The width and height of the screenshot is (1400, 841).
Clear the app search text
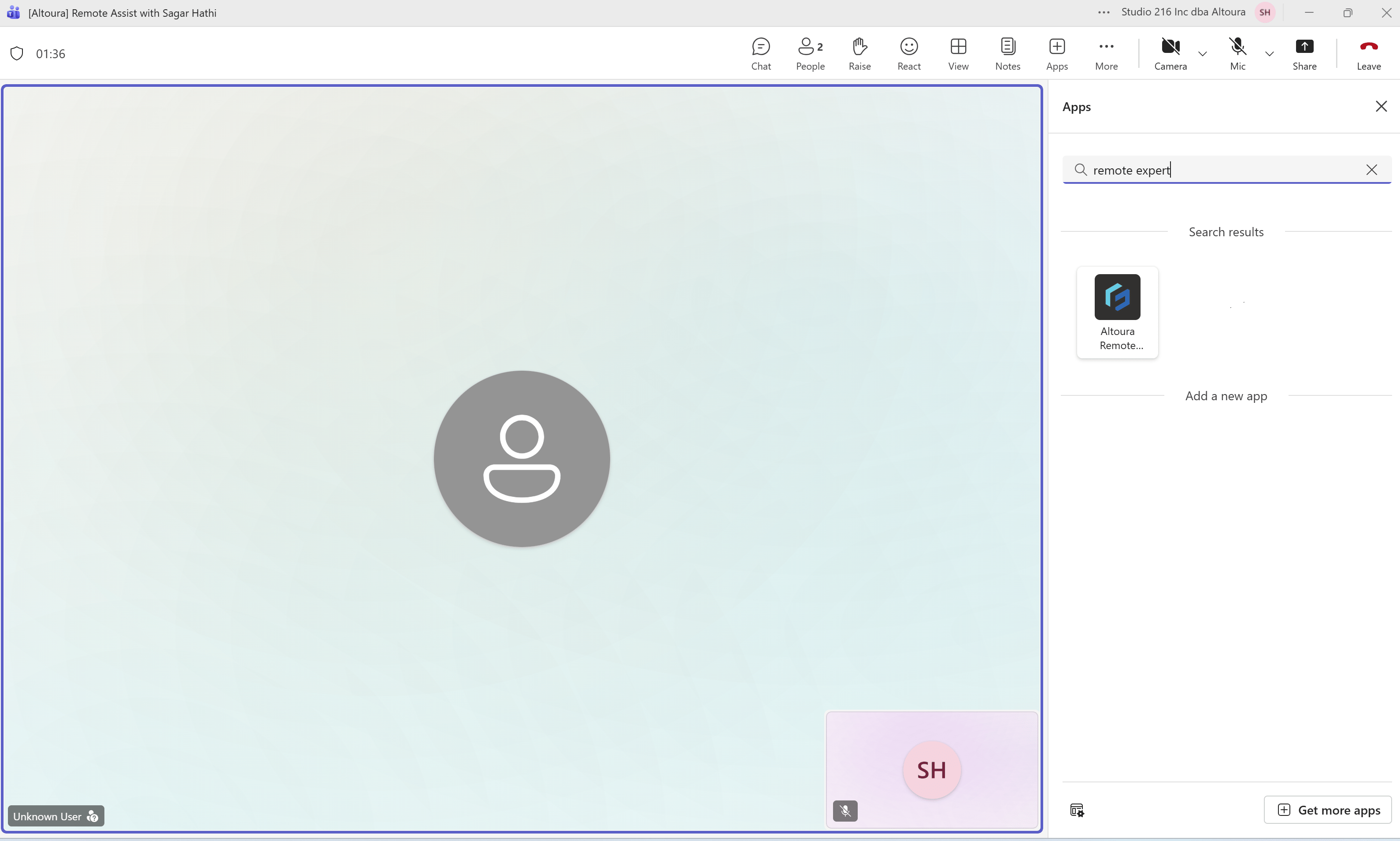(1371, 169)
